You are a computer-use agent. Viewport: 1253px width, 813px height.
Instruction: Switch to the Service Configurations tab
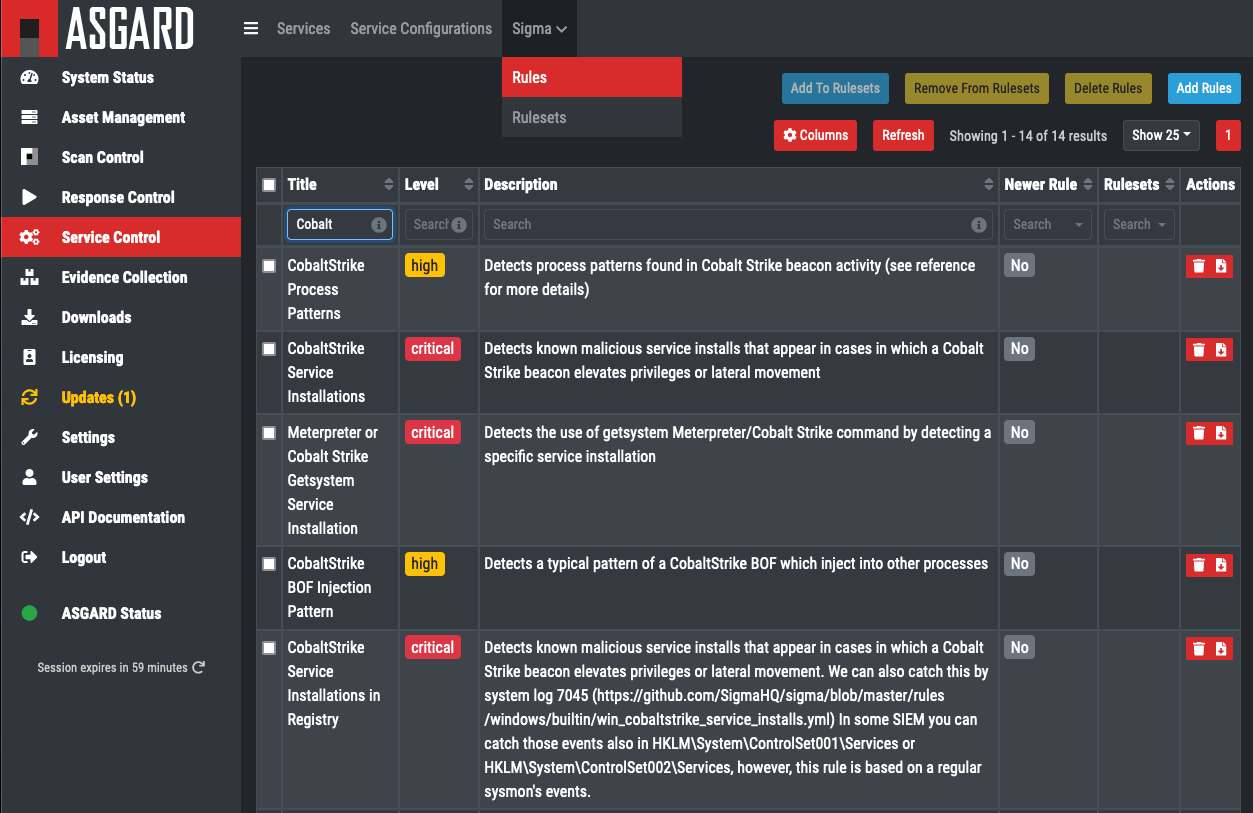coord(421,29)
